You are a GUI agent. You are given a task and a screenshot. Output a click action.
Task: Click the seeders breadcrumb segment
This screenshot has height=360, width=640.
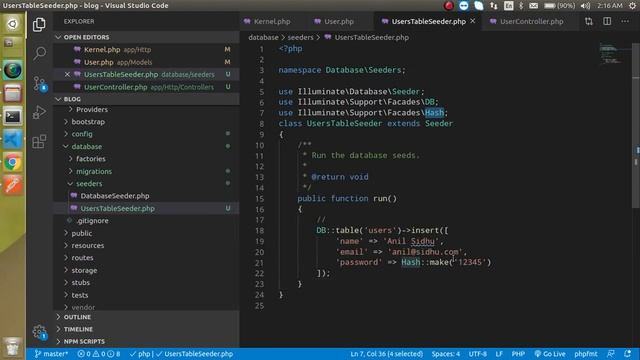[x=300, y=37]
